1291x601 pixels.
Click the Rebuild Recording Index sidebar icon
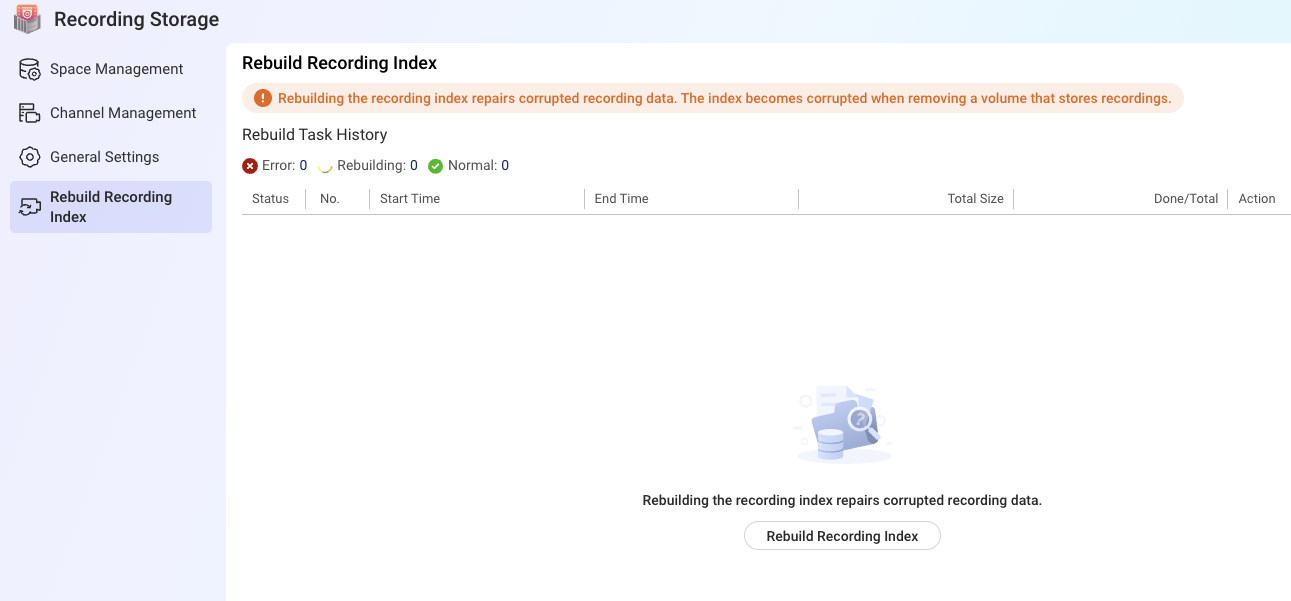[30, 207]
